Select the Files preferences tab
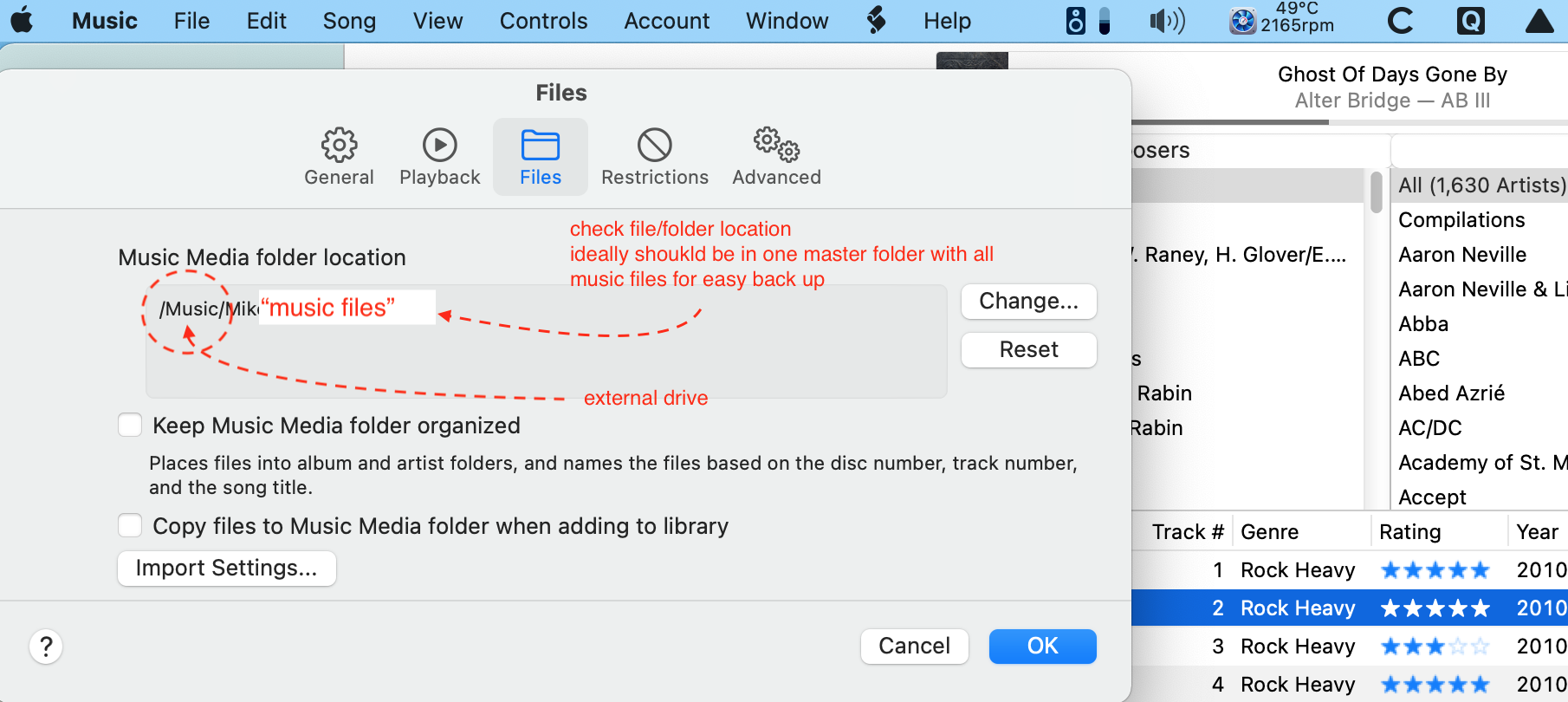This screenshot has width=1568, height=702. pos(541,157)
